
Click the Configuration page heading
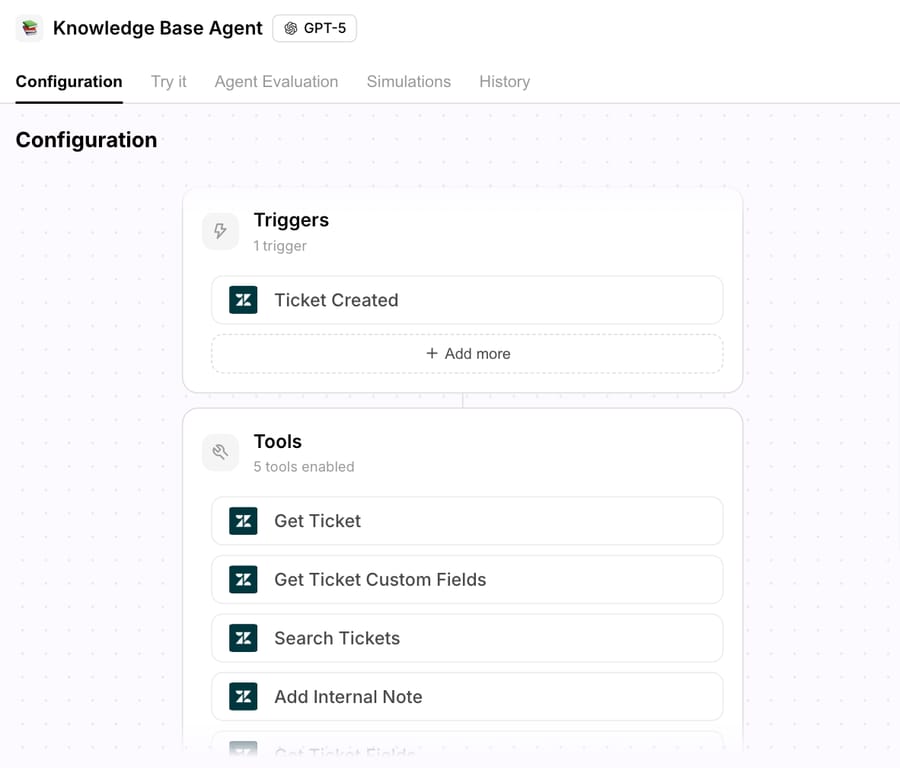pos(86,140)
